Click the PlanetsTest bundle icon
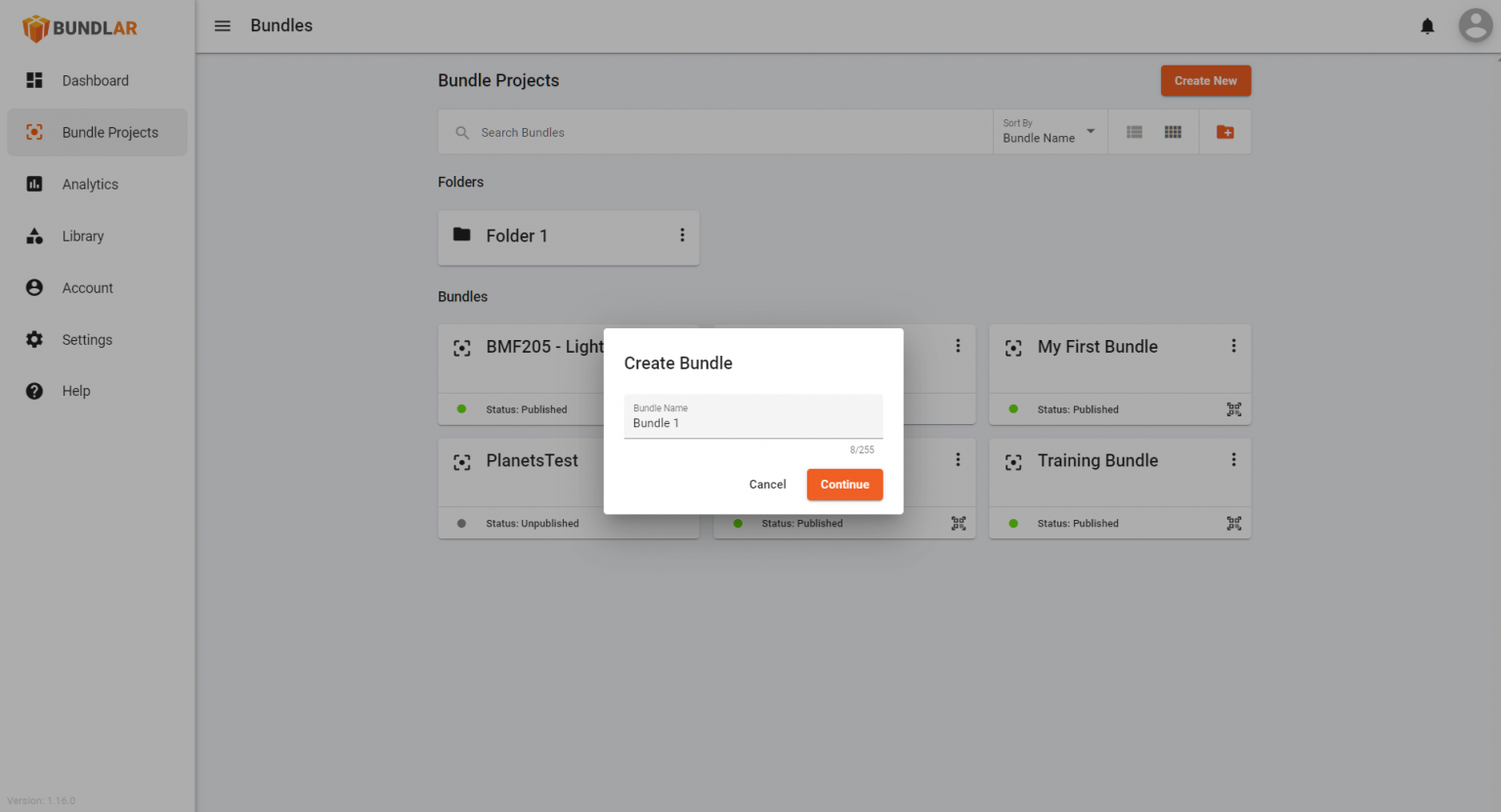This screenshot has height=812, width=1501. [x=462, y=462]
